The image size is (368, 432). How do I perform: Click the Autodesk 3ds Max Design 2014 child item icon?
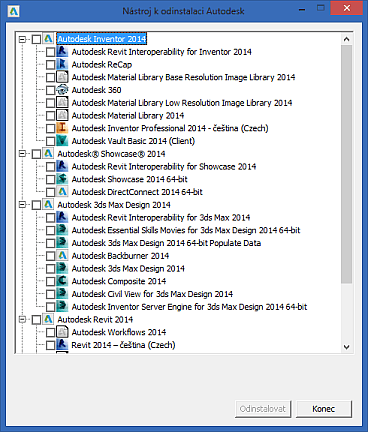[62, 268]
